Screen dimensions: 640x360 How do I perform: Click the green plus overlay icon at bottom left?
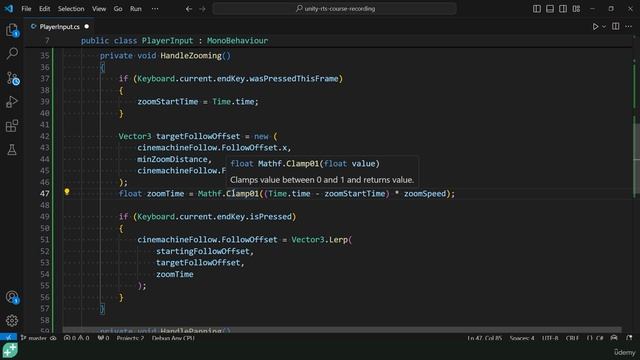pos(10,350)
